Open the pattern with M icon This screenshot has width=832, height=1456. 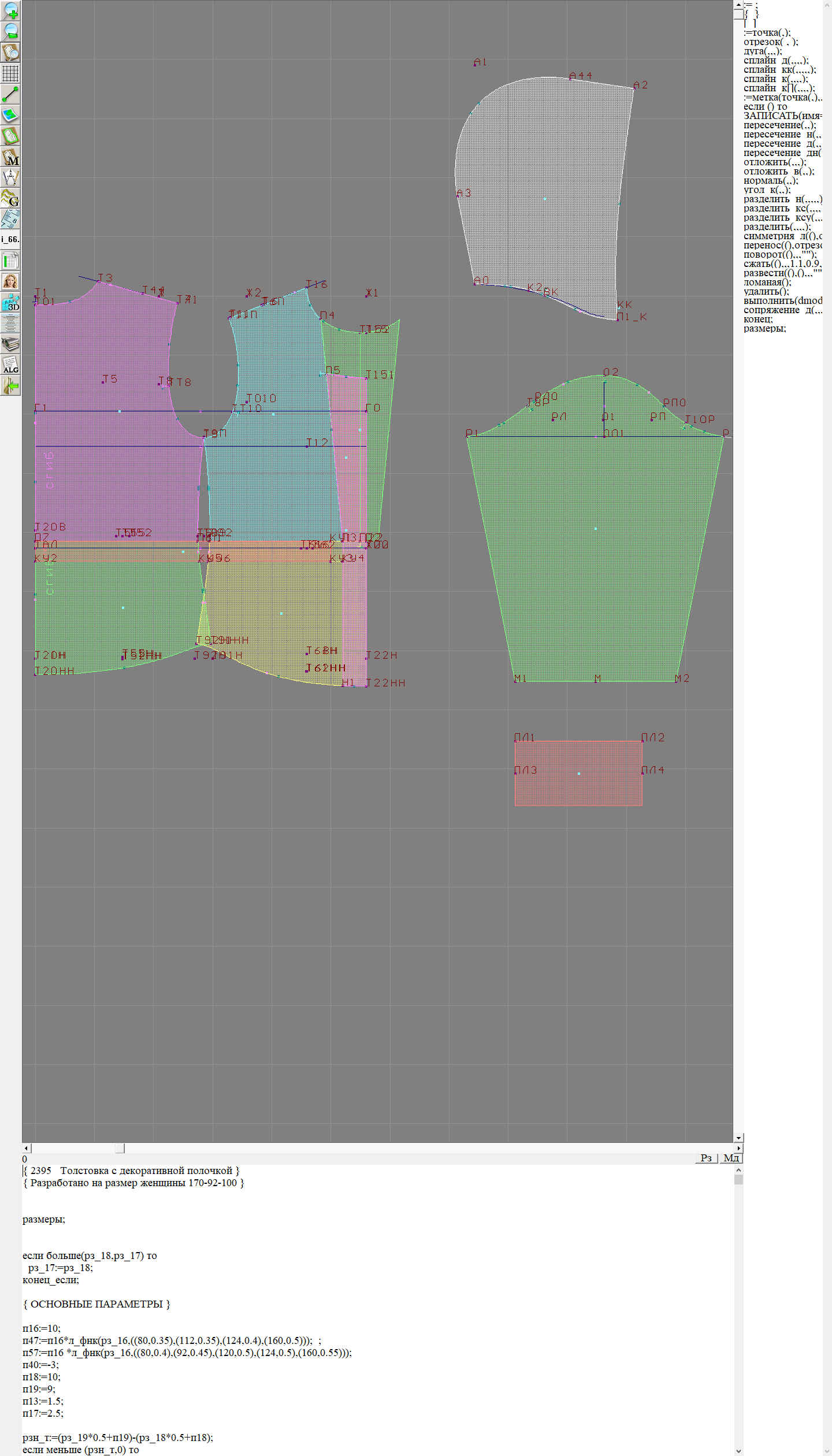[10, 157]
